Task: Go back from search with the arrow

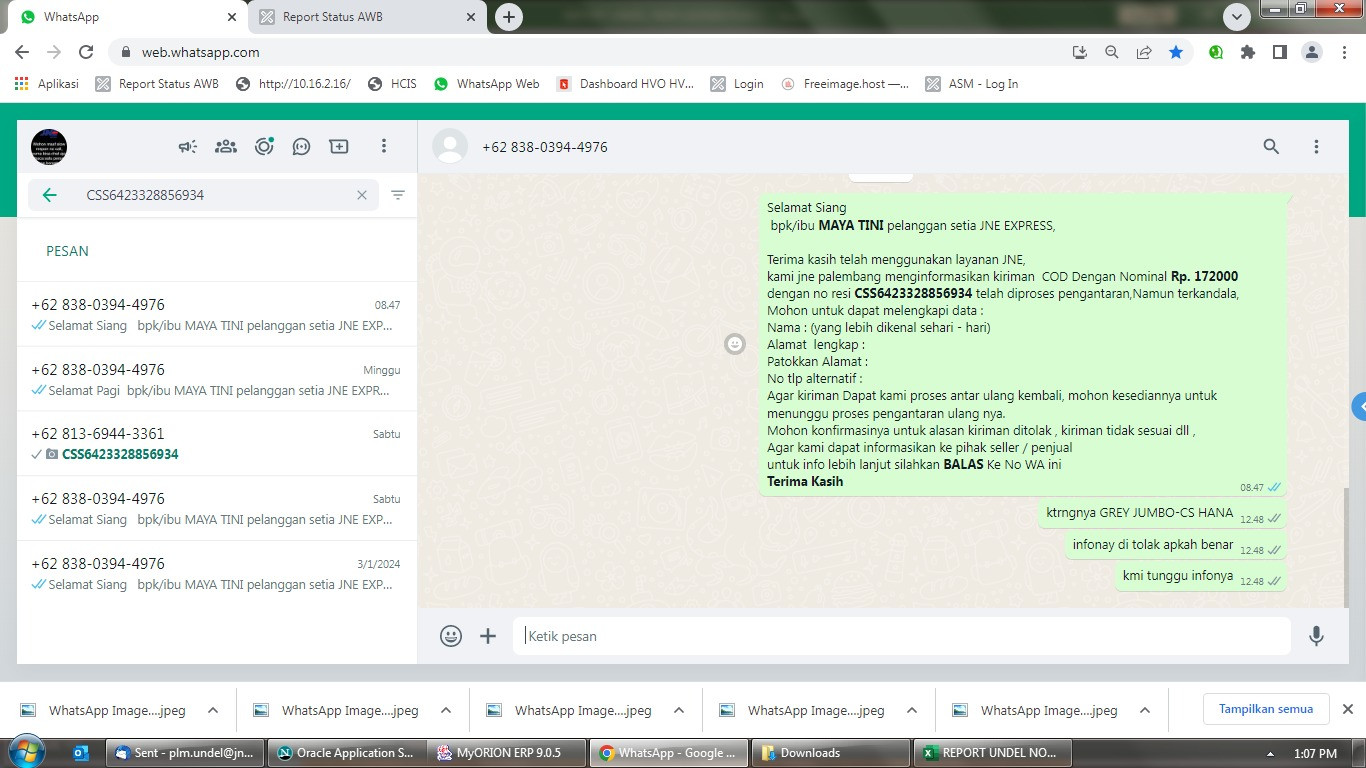Action: 50,195
